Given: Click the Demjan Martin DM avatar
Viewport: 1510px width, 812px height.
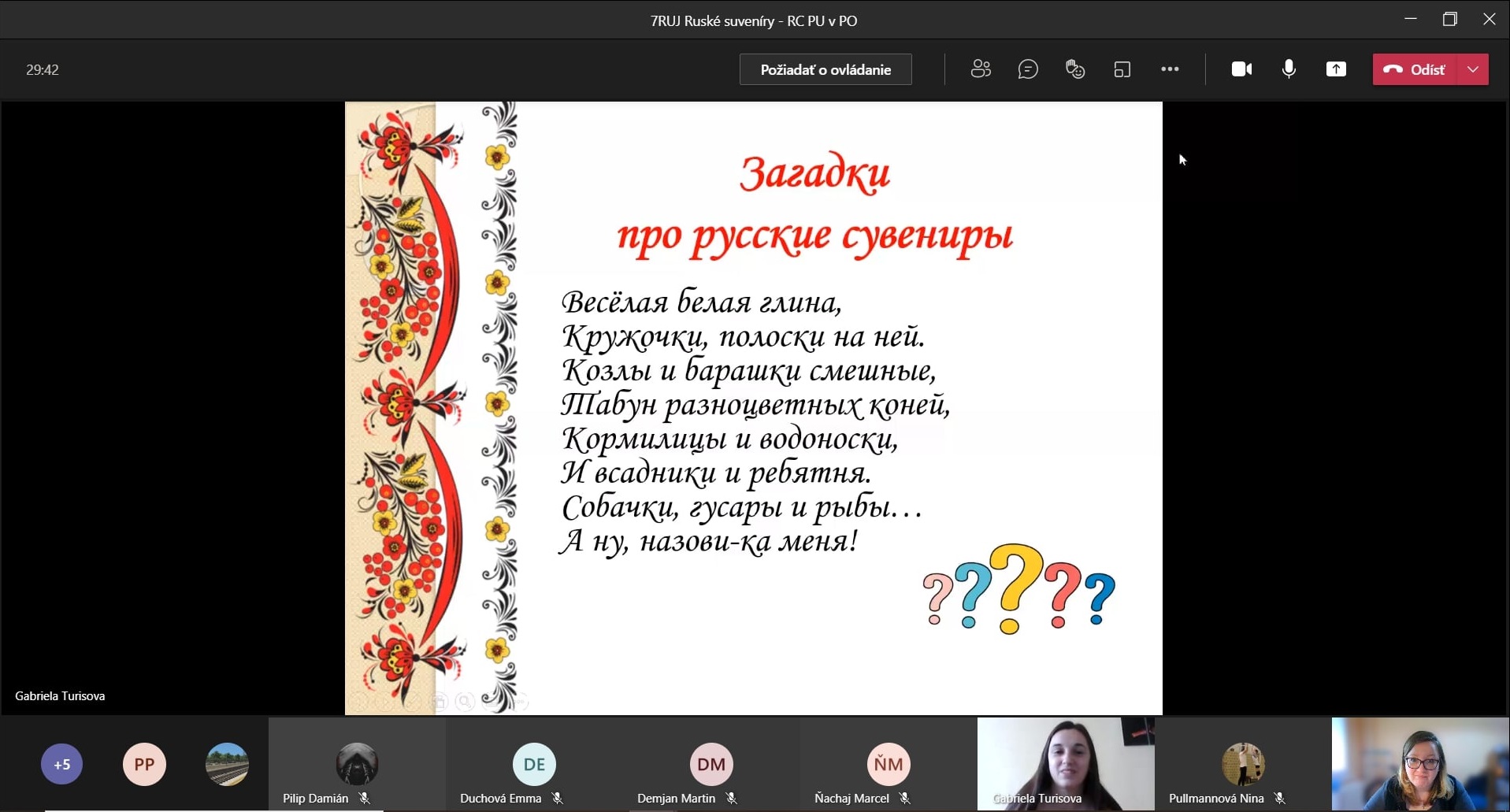Looking at the screenshot, I should (711, 764).
